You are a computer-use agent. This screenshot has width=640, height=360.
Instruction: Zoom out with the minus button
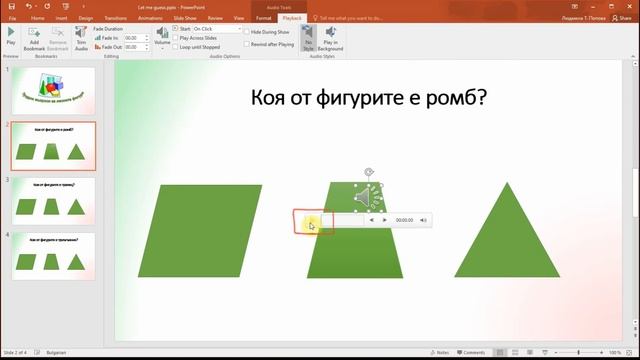pos(556,352)
